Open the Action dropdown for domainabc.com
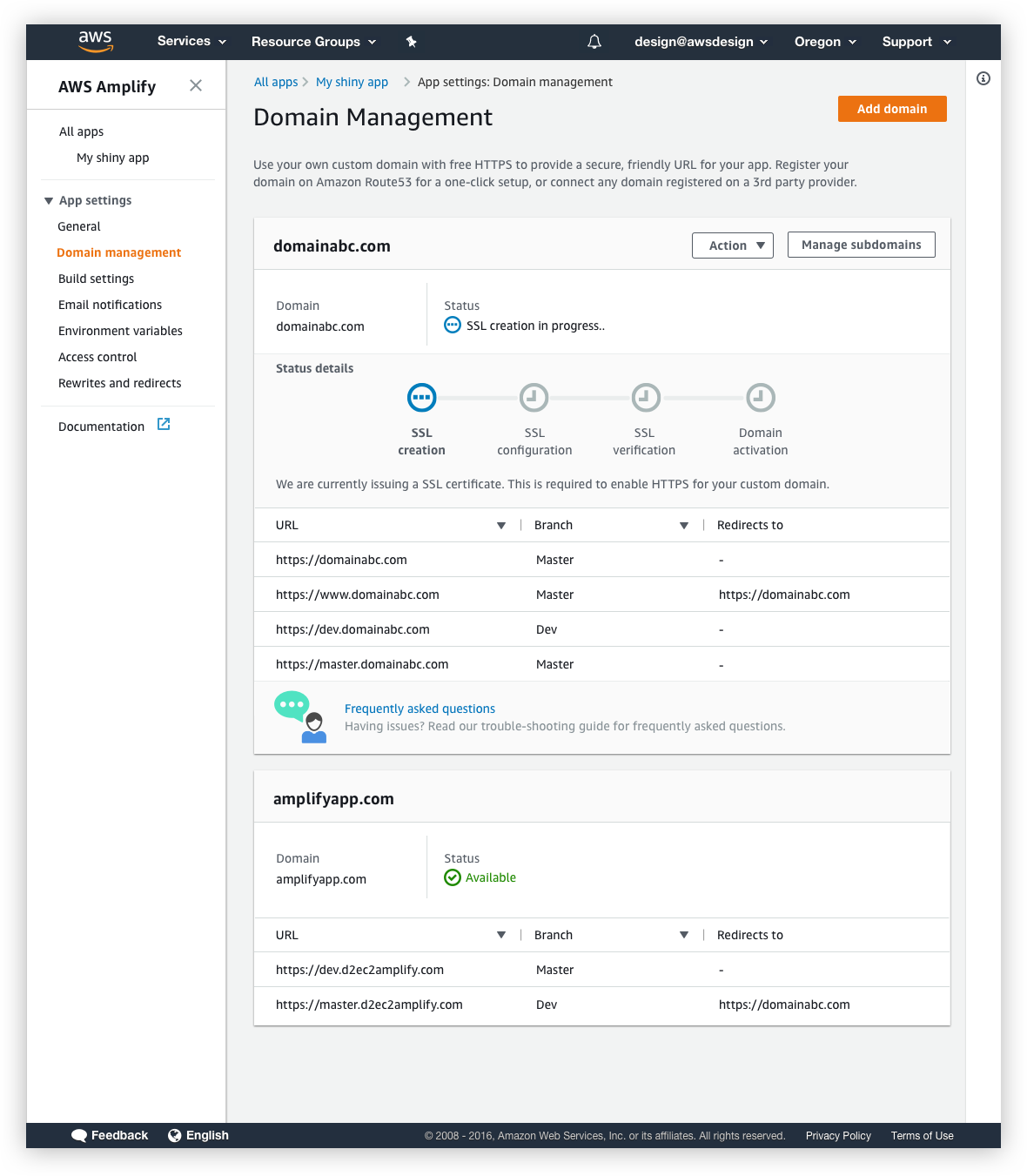This screenshot has height=1176, width=1027. pyautogui.click(x=733, y=245)
